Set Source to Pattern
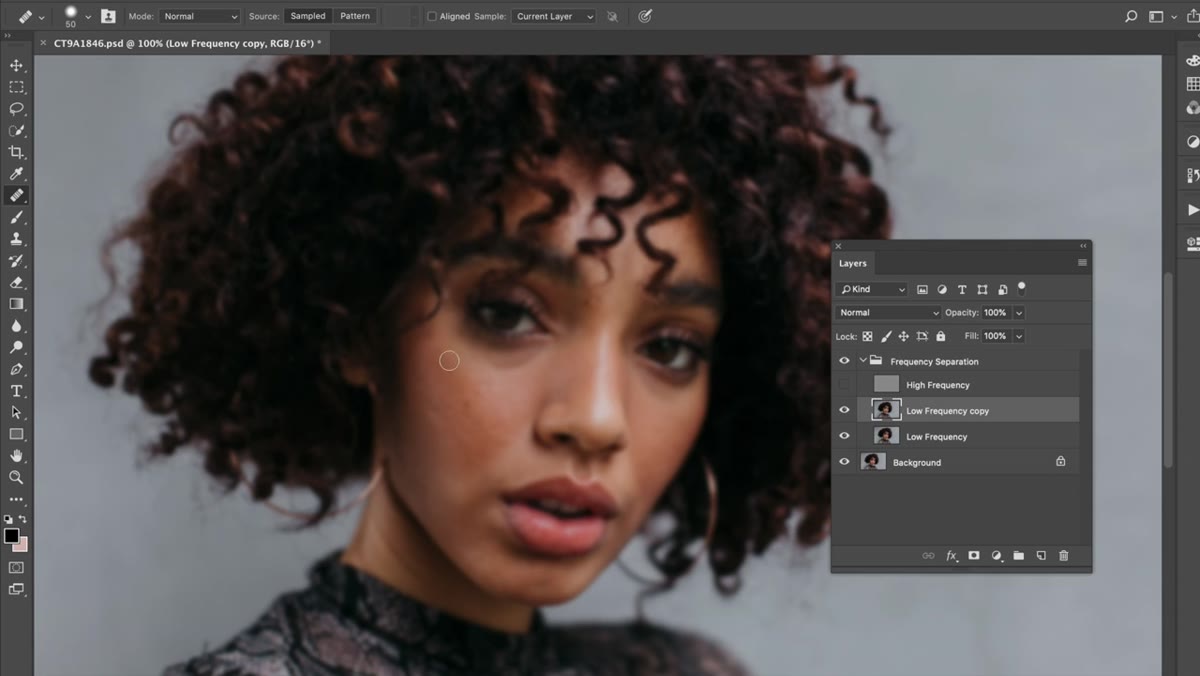This screenshot has width=1200, height=676. pyautogui.click(x=355, y=16)
